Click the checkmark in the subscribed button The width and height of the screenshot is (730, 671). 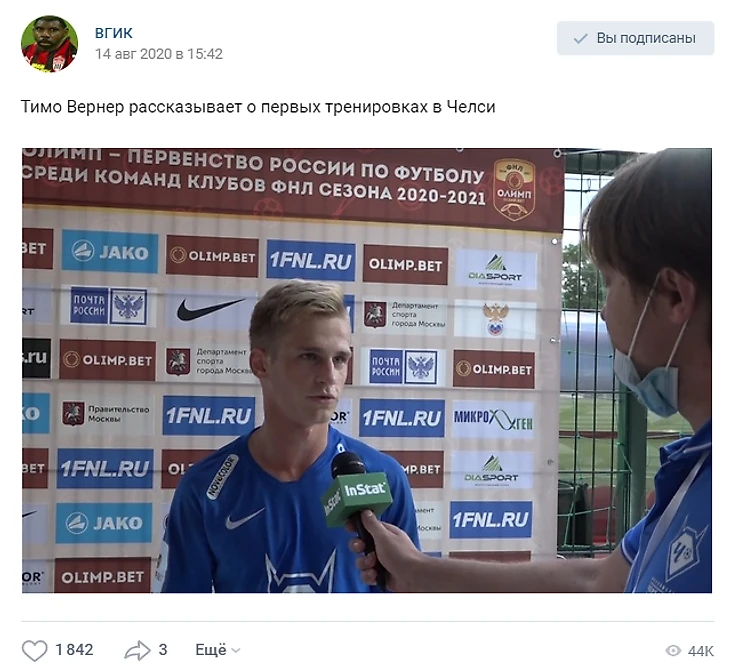click(x=581, y=38)
